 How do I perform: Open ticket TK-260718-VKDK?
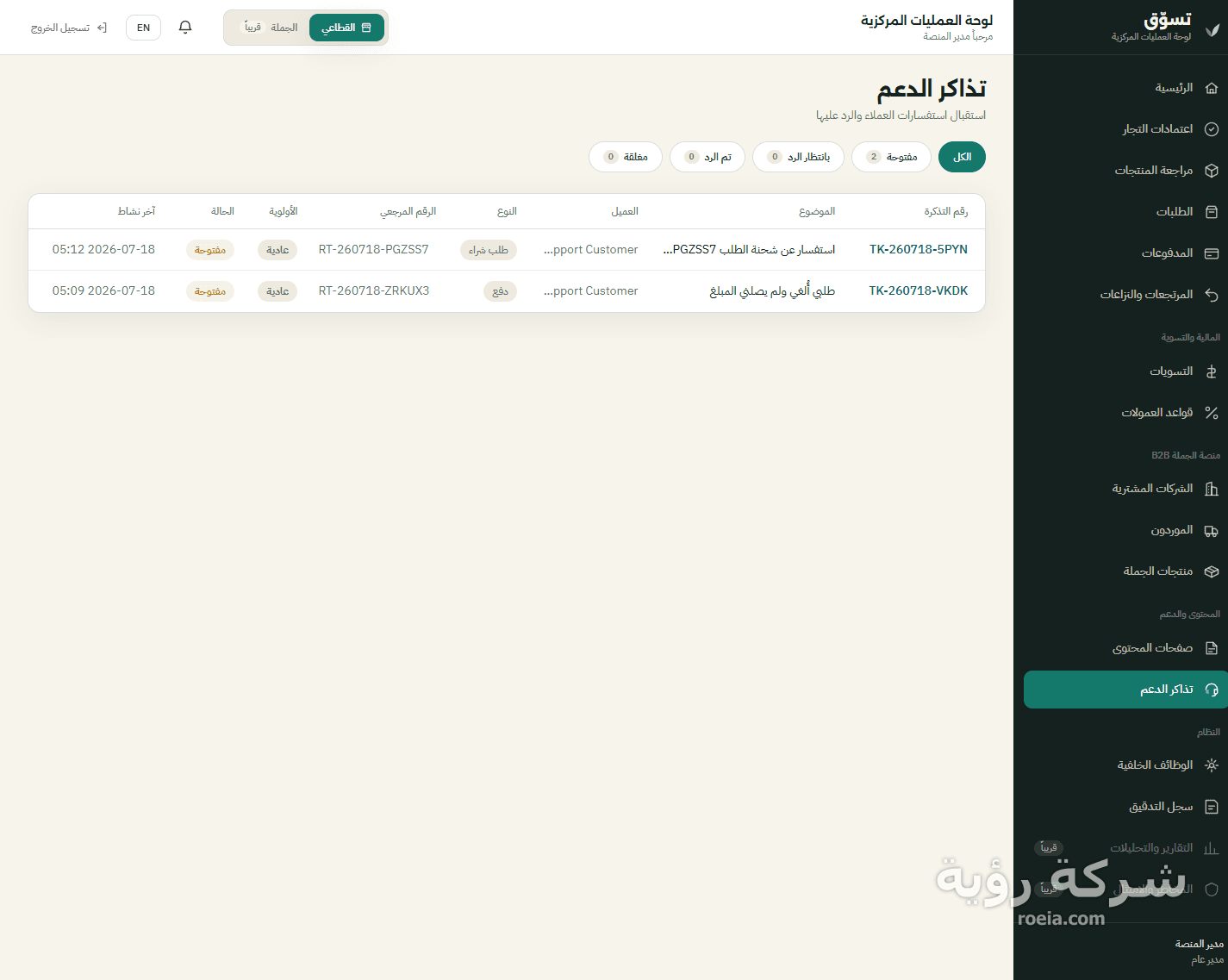(x=918, y=291)
